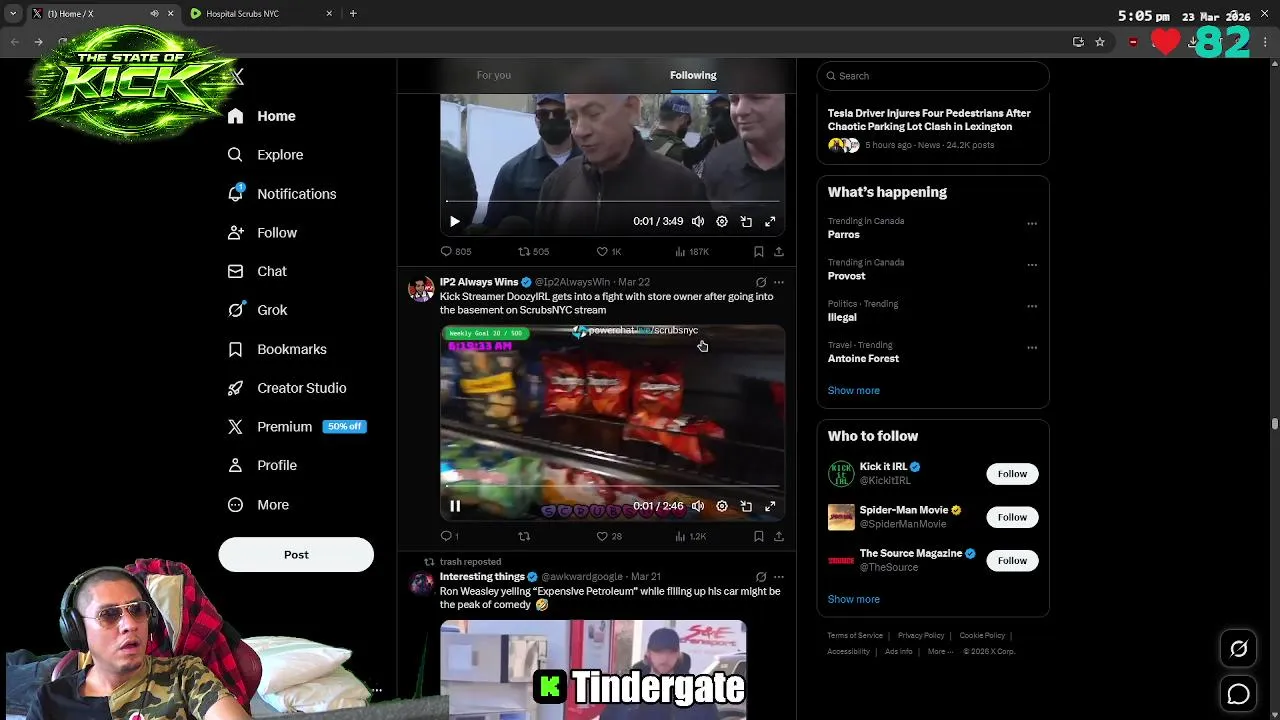Bookmark the top video post
Screen dimensions: 1280x720
click(759, 252)
